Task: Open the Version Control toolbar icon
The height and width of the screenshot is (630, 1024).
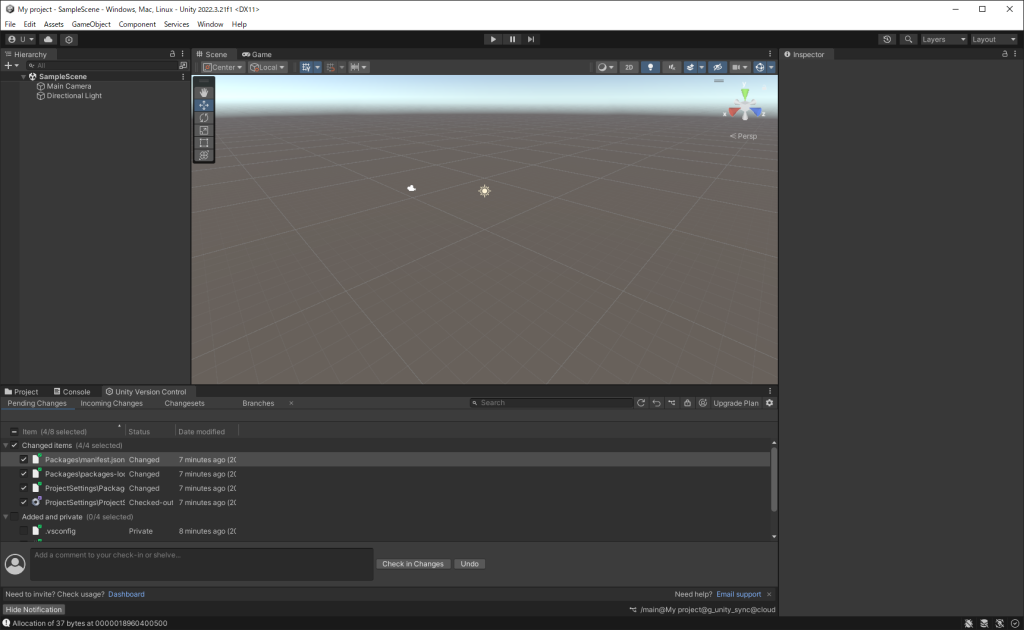Action: pos(69,39)
